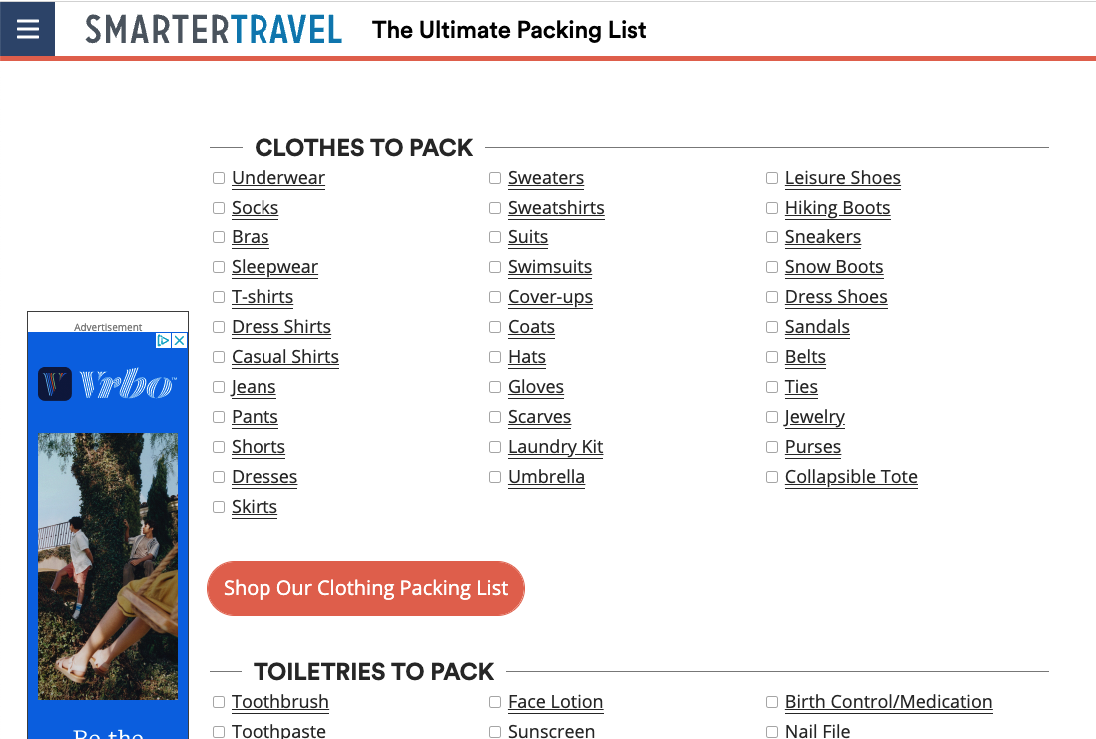Open the Collapsible Tote link
The image size is (1096, 739).
(x=851, y=477)
